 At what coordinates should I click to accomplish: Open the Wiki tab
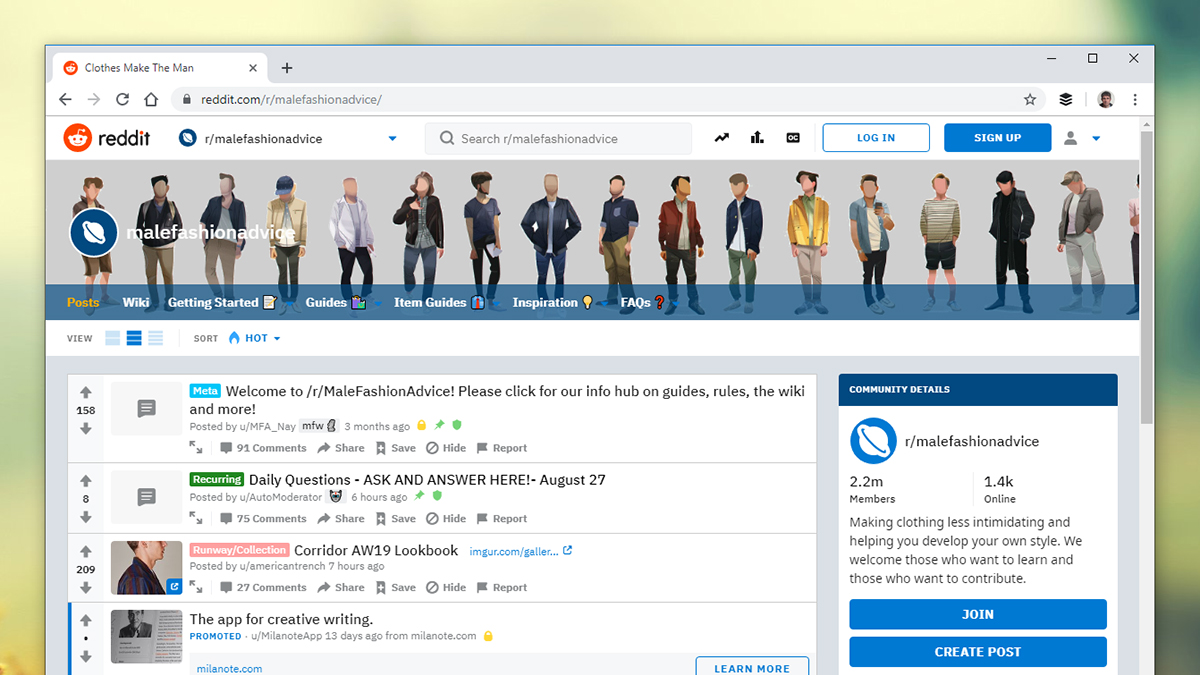tap(136, 302)
